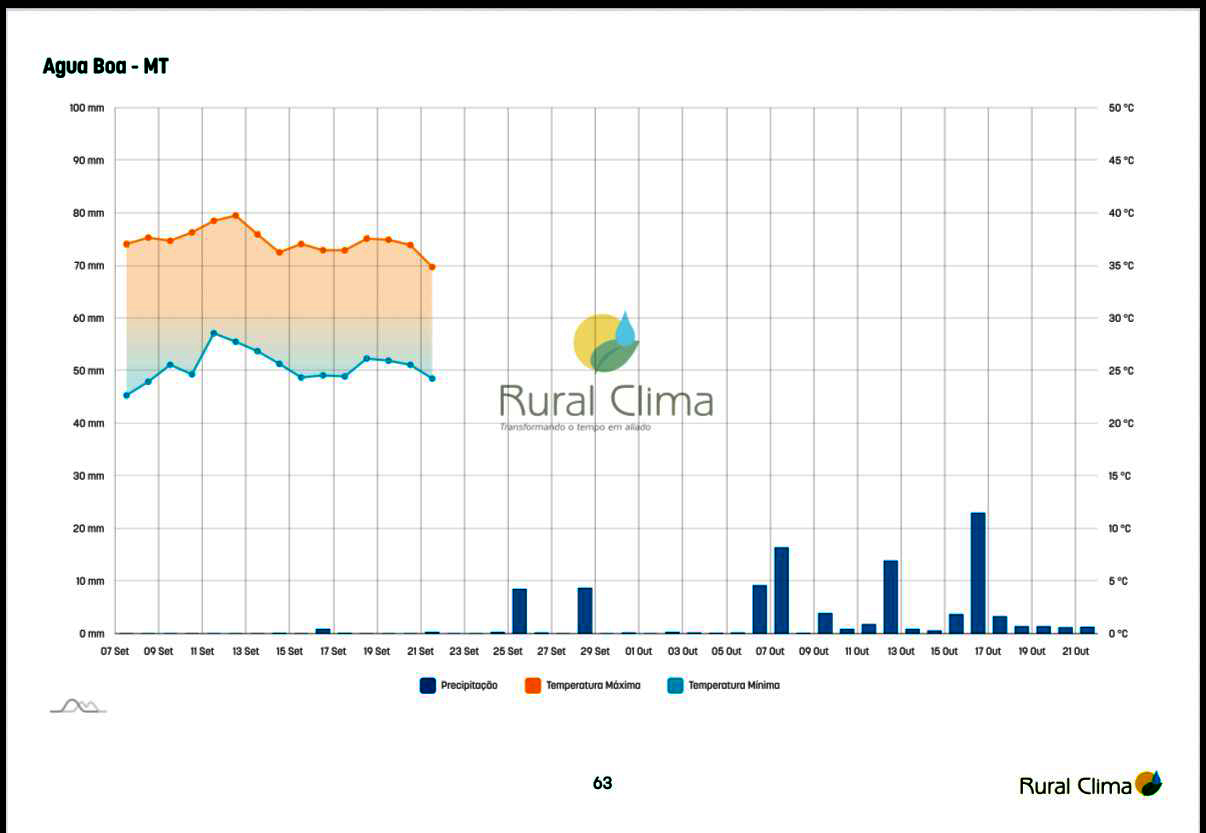This screenshot has width=1206, height=833.
Task: Click the Rural Clima leaf icon at bottom right
Action: pyautogui.click(x=1149, y=783)
